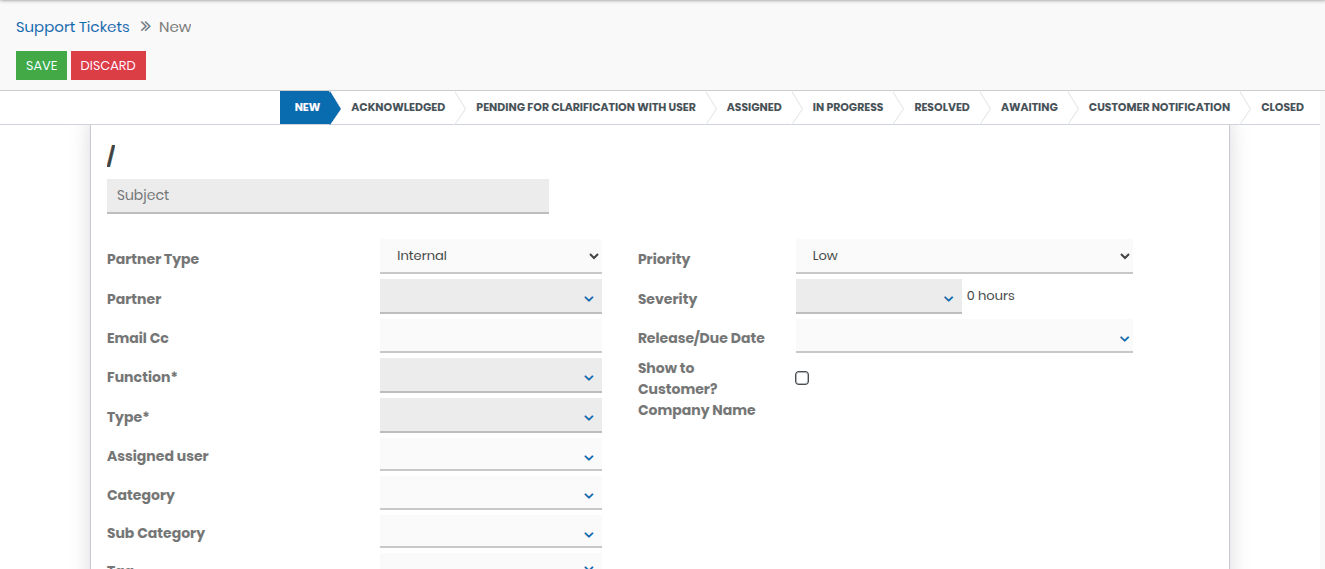This screenshot has height=569, width=1325.
Task: Expand the Priority dropdown
Action: pyautogui.click(x=964, y=256)
